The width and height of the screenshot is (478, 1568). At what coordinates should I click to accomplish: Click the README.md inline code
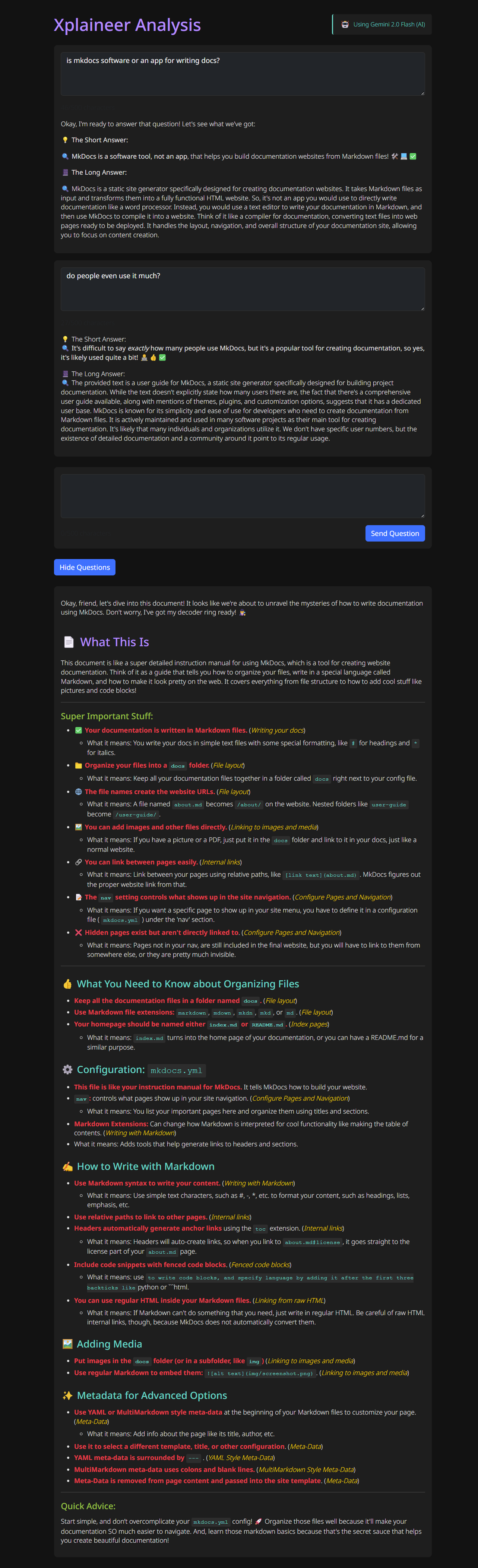(267, 1025)
